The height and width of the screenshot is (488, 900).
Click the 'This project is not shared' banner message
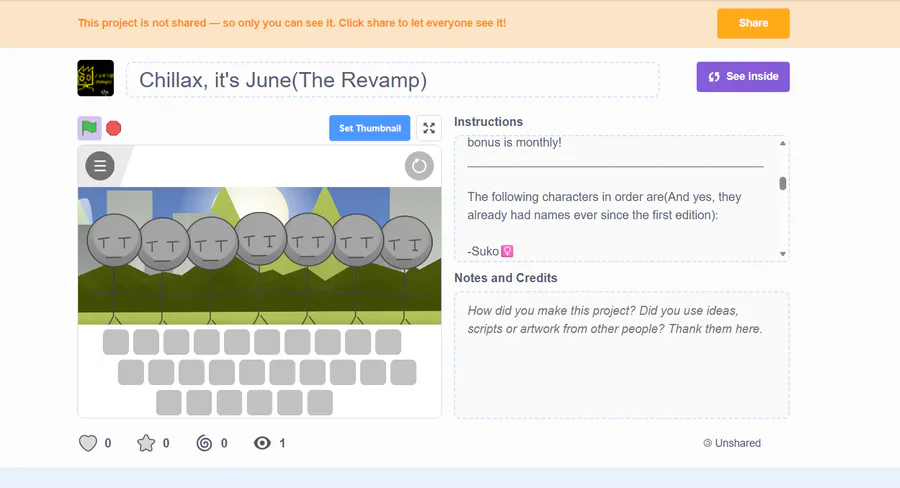292,24
